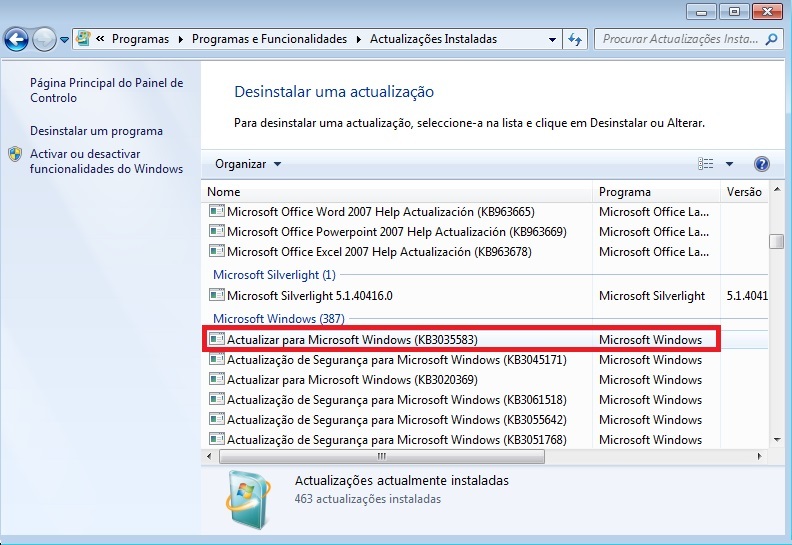Click Actualizações Instaladas breadcrumb

click(433, 39)
